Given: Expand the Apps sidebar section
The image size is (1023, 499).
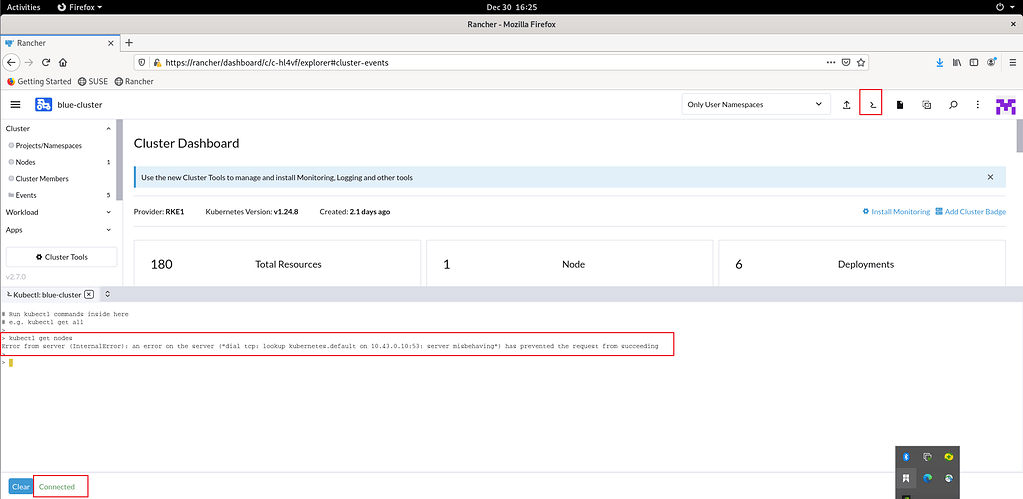Looking at the screenshot, I should 107,229.
